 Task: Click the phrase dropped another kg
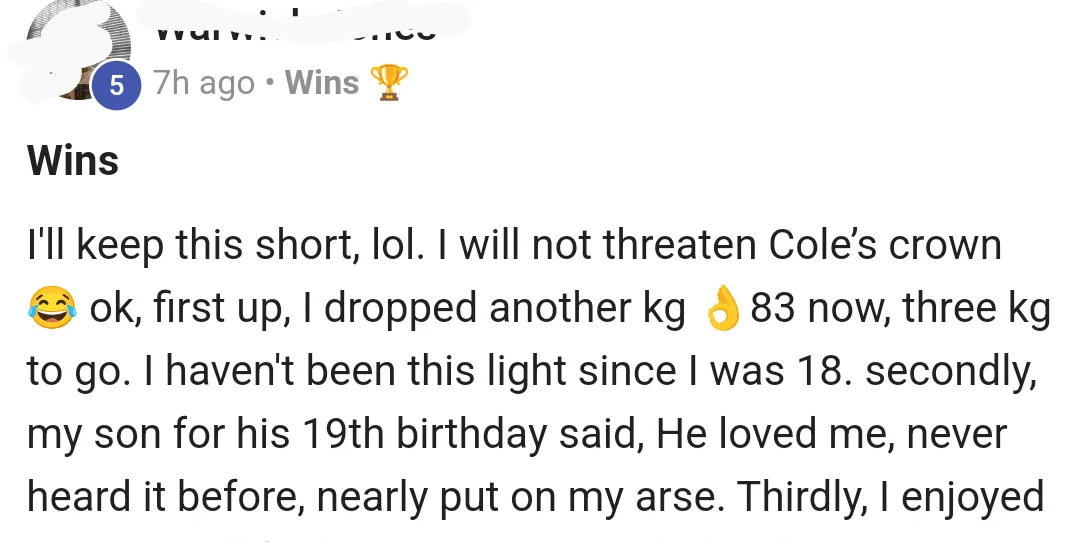pos(505,309)
